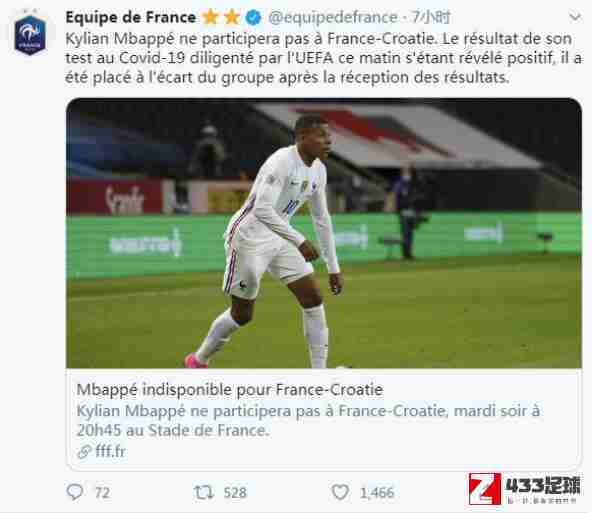
Task: Click the blue verified badge icon
Action: tap(253, 17)
